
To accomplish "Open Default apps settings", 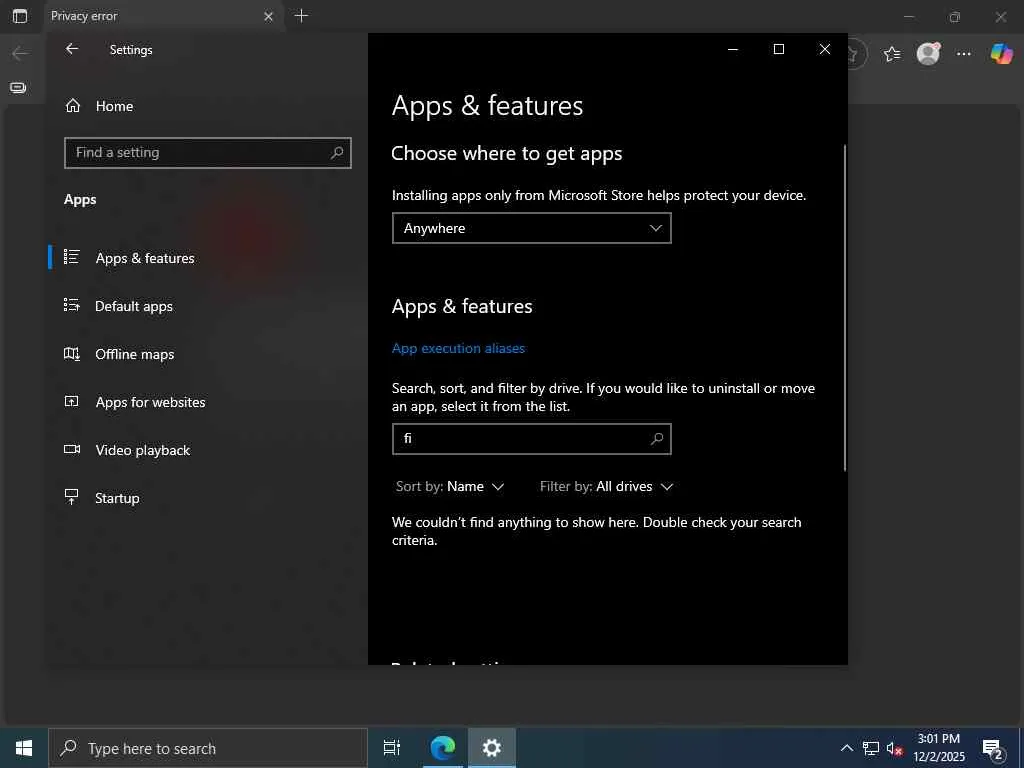I will 134,306.
